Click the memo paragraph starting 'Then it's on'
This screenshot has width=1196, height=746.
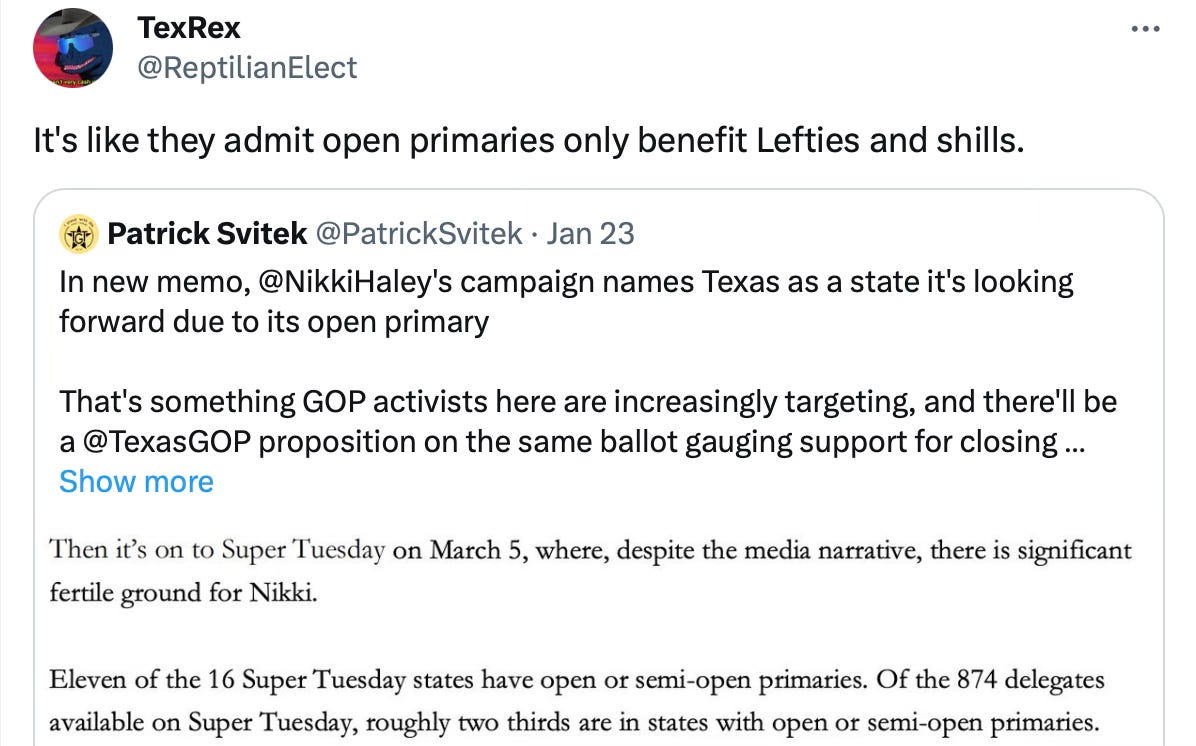(x=590, y=571)
